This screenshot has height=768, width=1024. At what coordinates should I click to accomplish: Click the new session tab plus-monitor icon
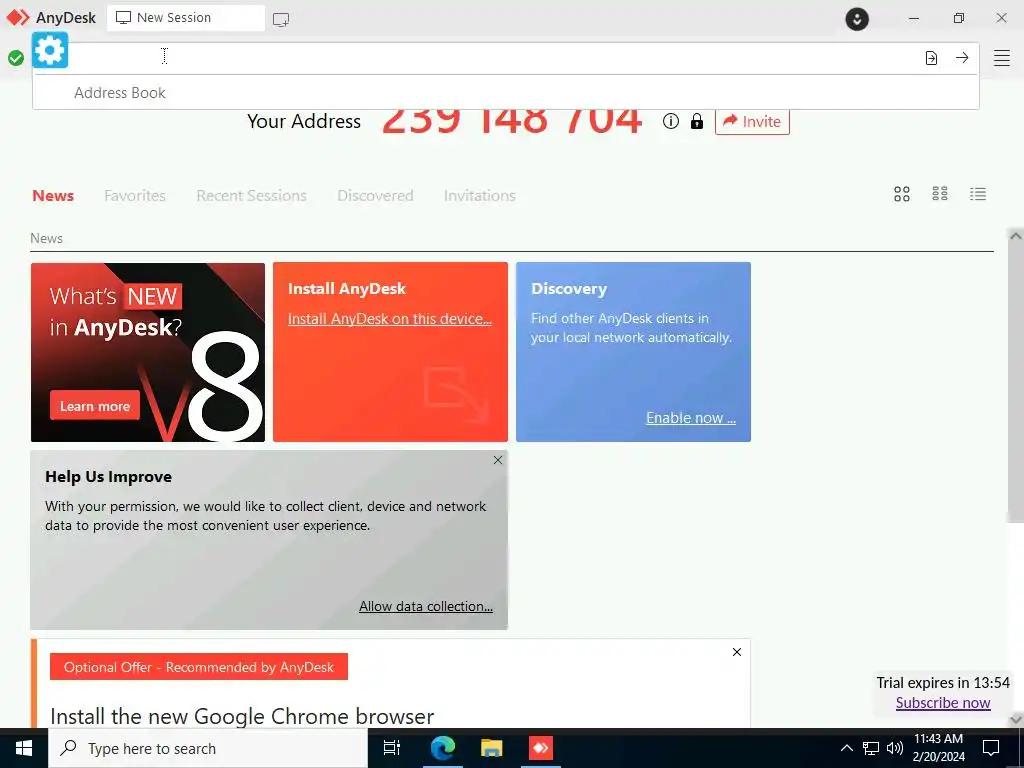point(281,19)
